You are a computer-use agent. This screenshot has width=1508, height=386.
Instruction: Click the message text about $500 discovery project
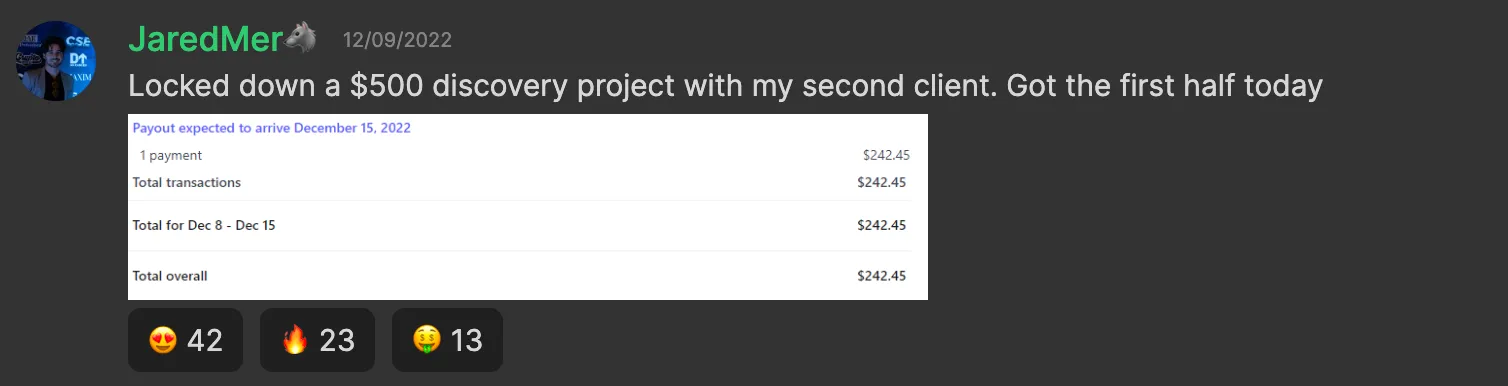click(726, 87)
